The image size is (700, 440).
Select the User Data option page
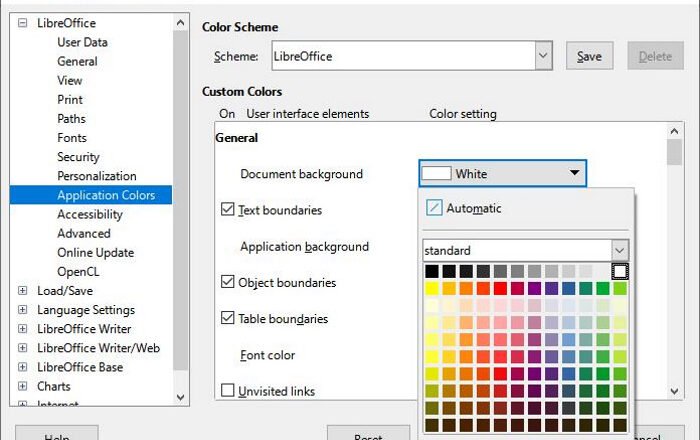[83, 42]
